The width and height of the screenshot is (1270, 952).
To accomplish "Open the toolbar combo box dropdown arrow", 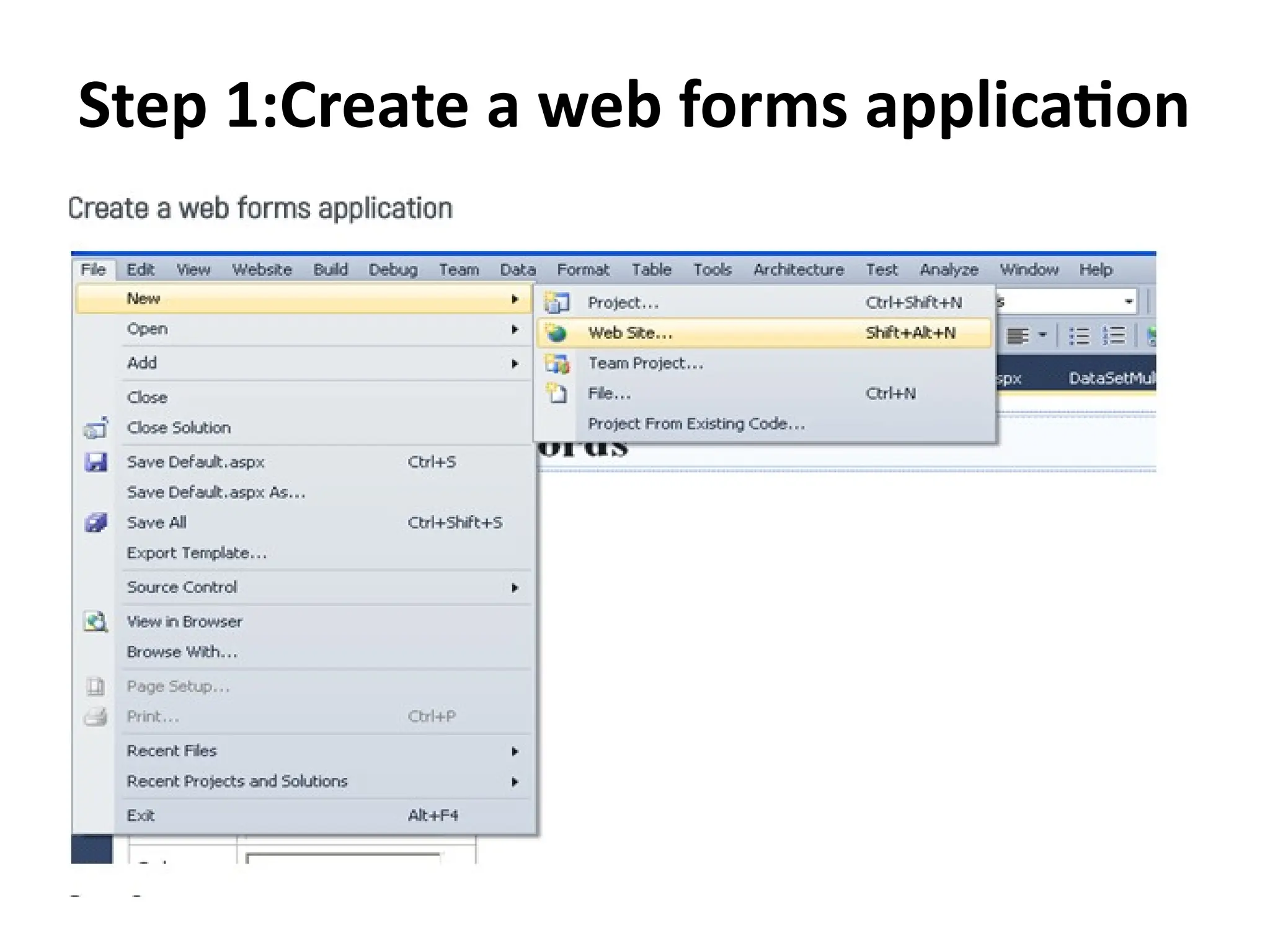I will pyautogui.click(x=1129, y=302).
